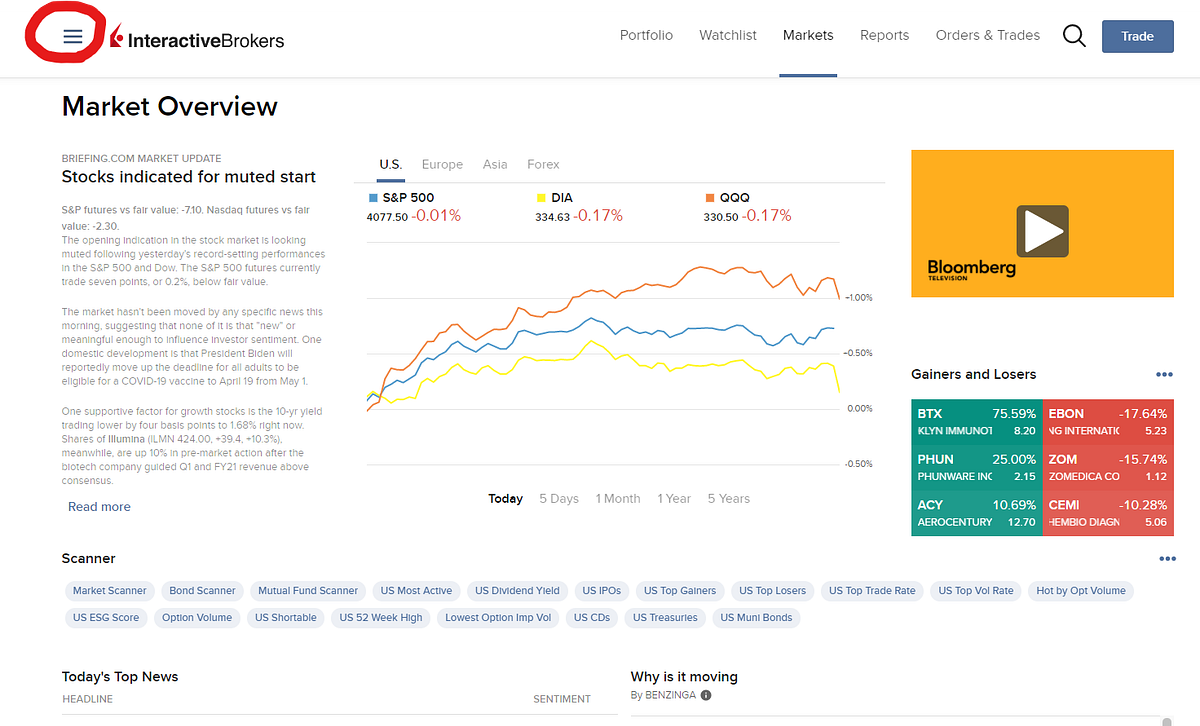This screenshot has width=1200, height=726.
Task: Switch chart range to 5 Years
Action: (x=729, y=498)
